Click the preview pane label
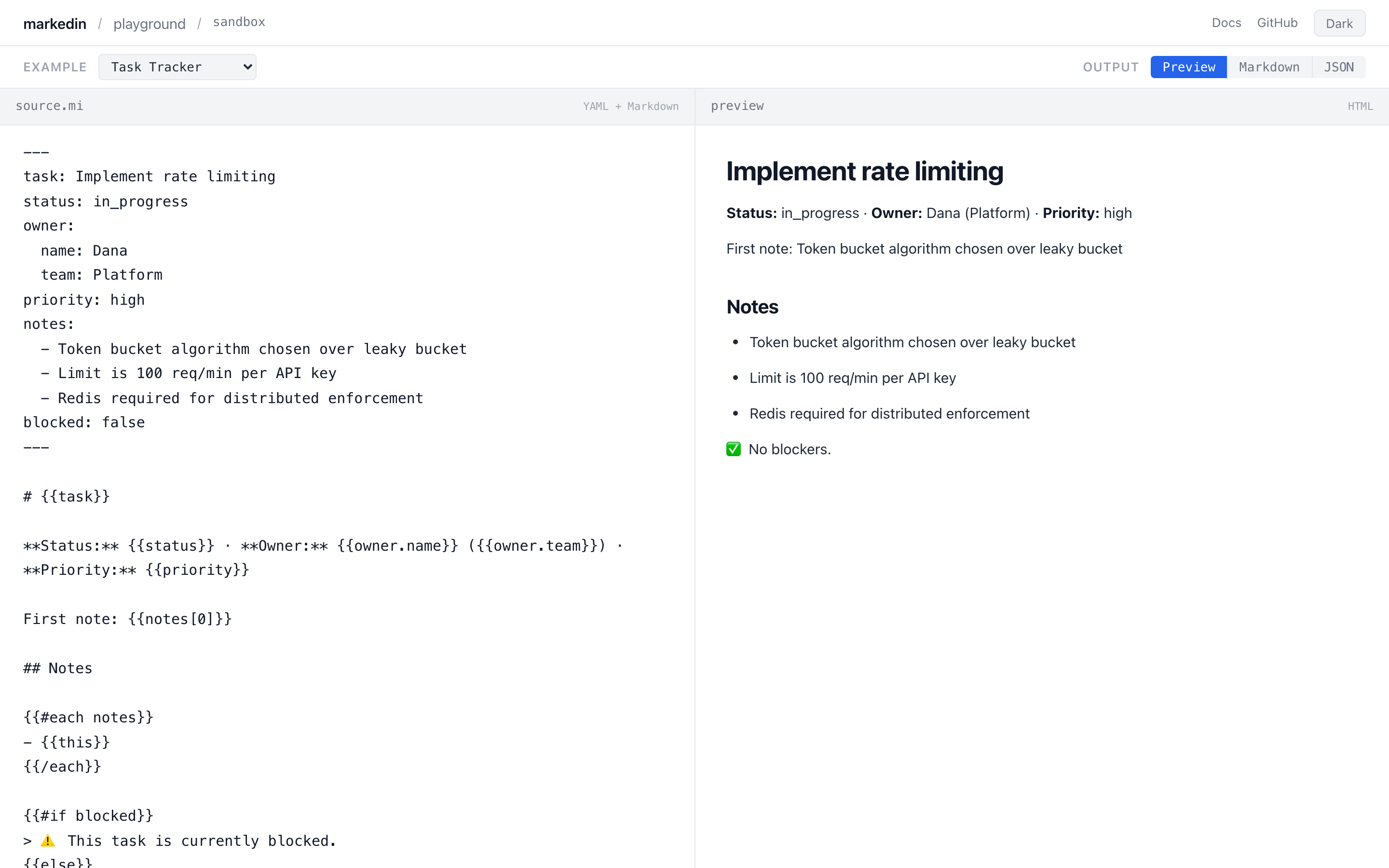The height and width of the screenshot is (868, 1389). (x=737, y=106)
